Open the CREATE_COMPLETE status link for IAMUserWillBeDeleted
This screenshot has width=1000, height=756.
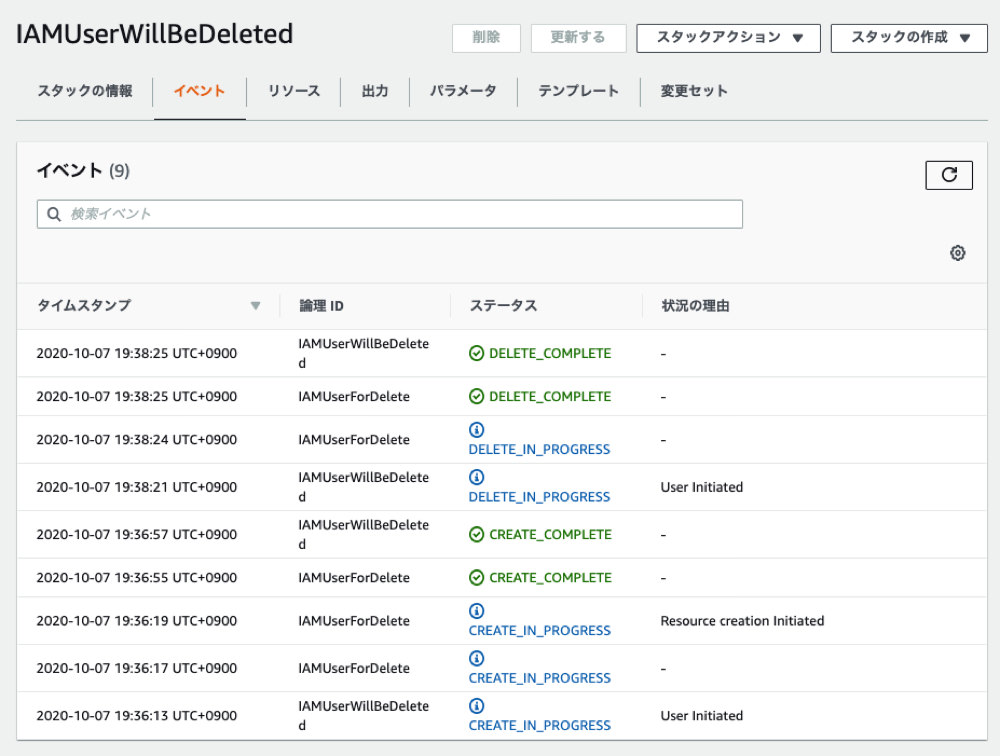point(549,534)
